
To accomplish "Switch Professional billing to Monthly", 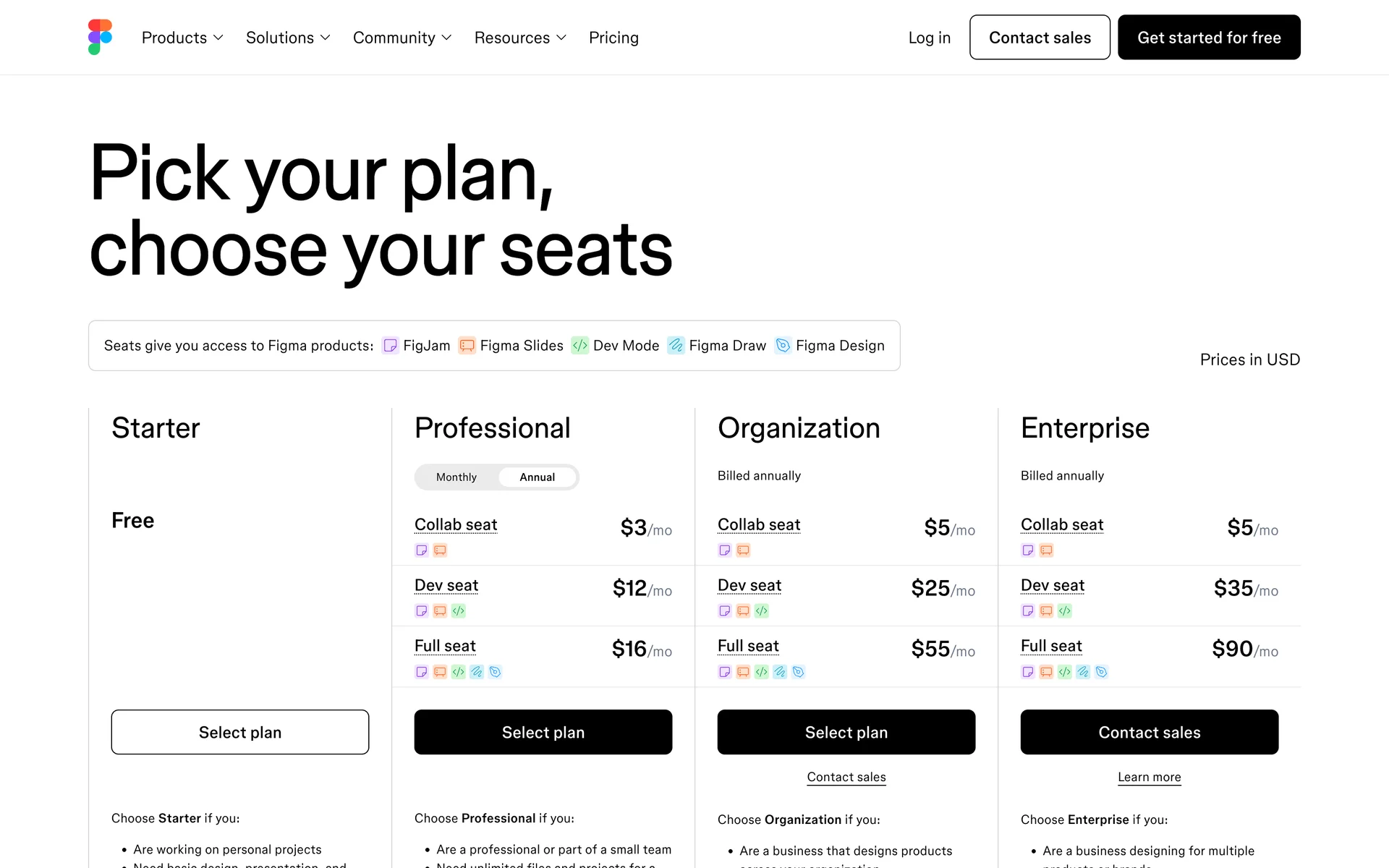I will coord(456,477).
